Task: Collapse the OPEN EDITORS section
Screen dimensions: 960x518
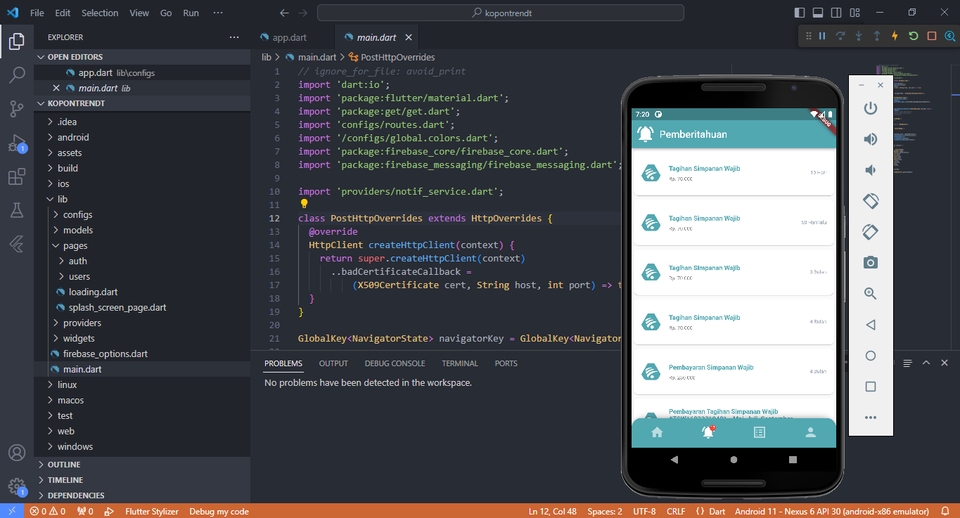Action: point(142,57)
